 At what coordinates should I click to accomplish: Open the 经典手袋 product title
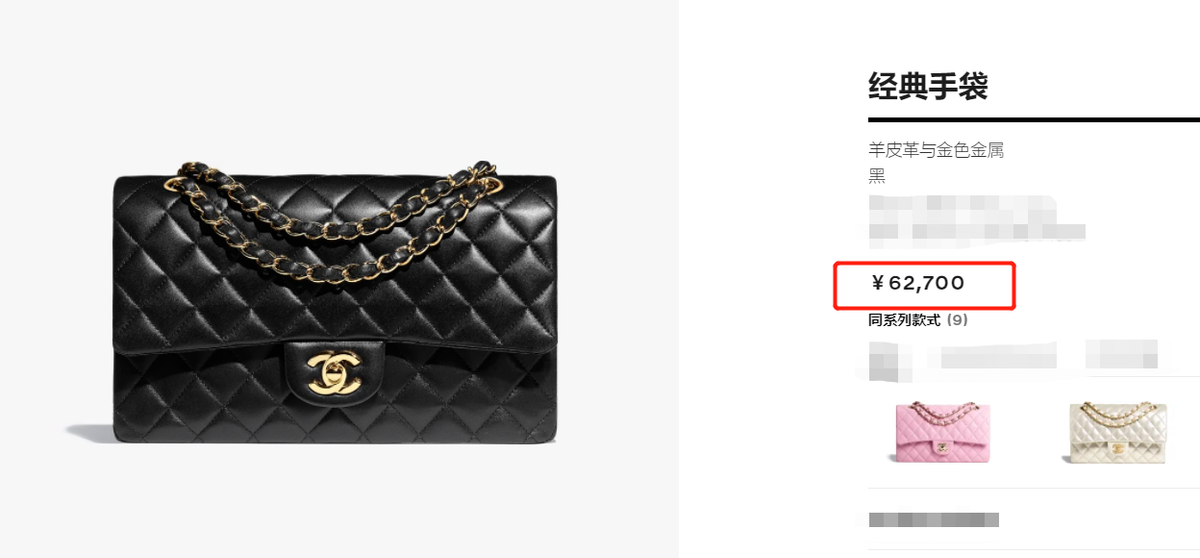click(x=928, y=87)
